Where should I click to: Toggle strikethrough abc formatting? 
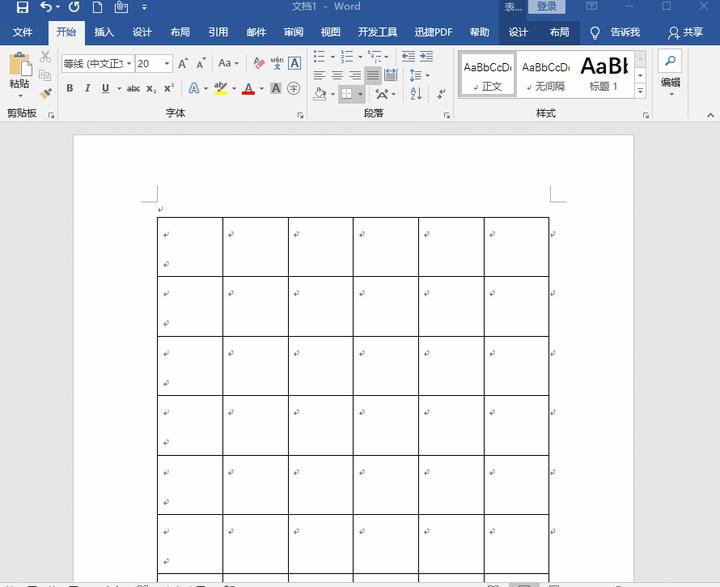[133, 88]
